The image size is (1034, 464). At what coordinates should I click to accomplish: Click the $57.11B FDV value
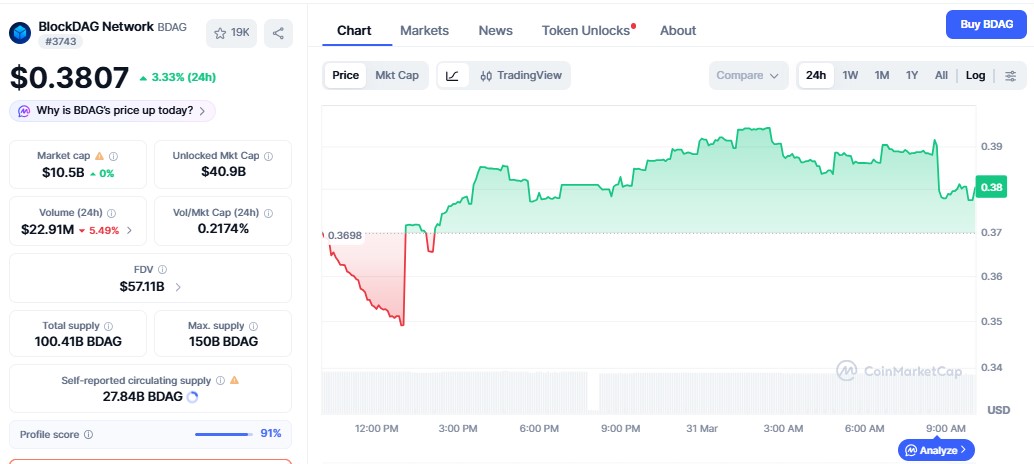pyautogui.click(x=142, y=287)
